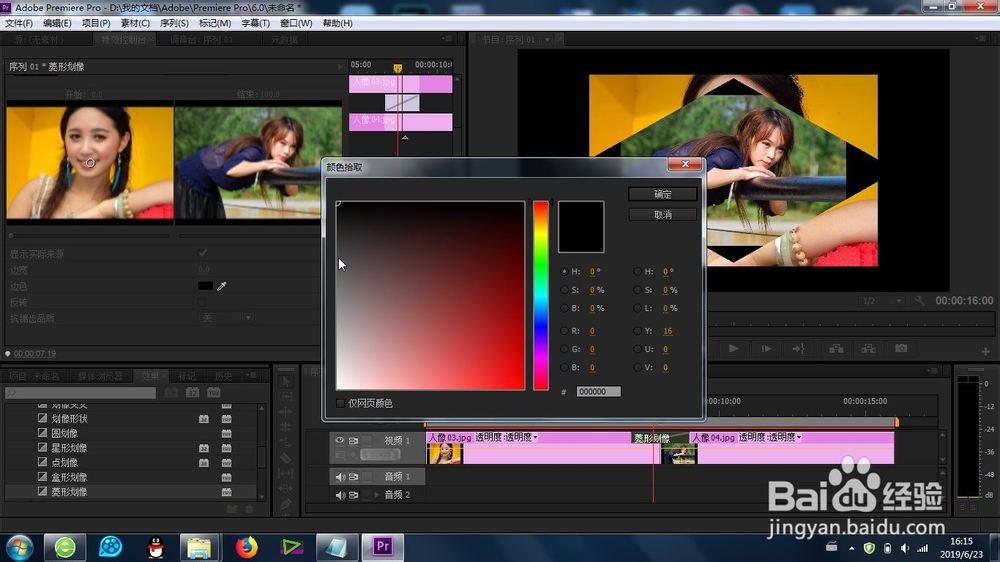Click 取消 to cancel color picker

(x=663, y=214)
